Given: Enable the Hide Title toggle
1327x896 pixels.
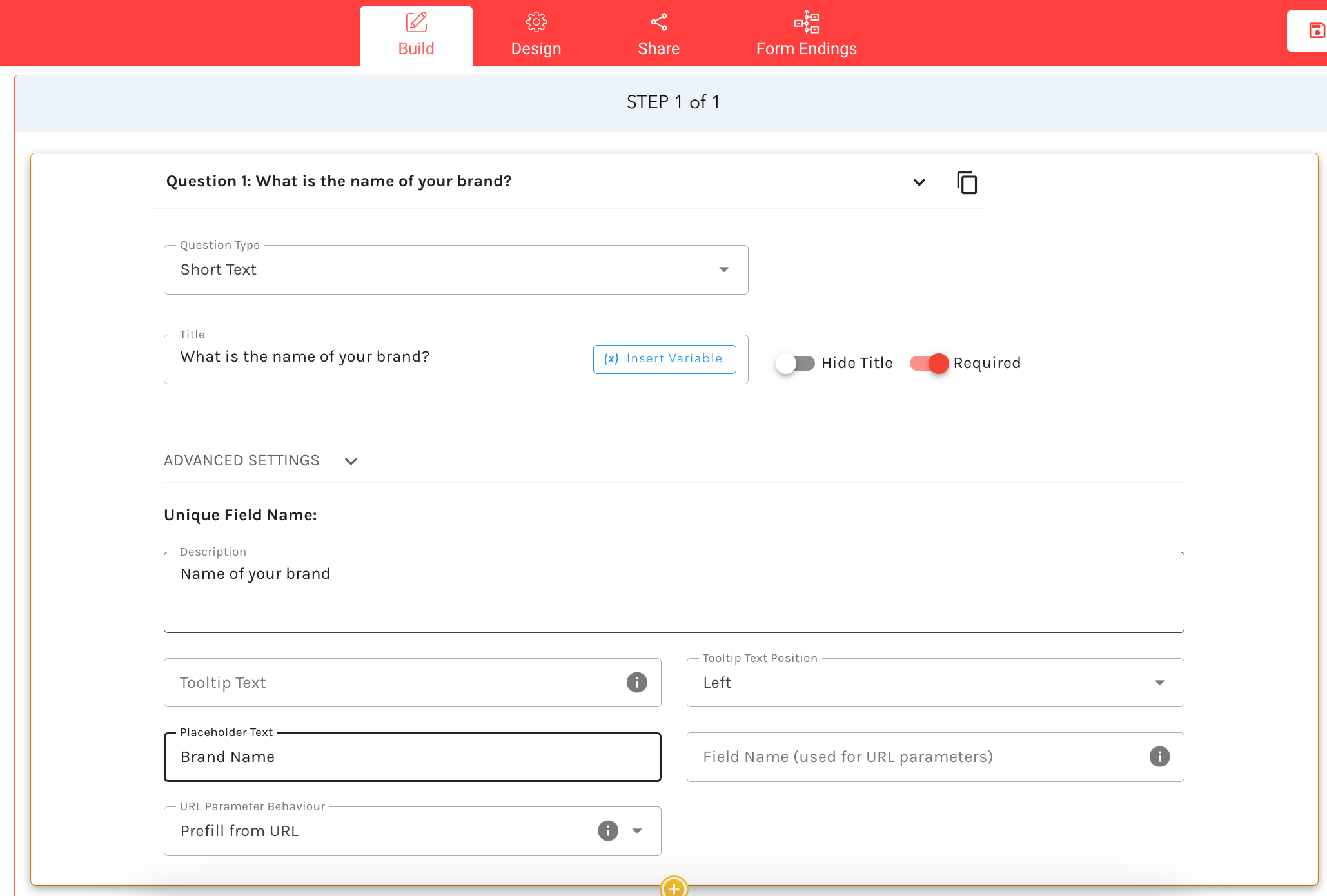Looking at the screenshot, I should [x=795, y=364].
